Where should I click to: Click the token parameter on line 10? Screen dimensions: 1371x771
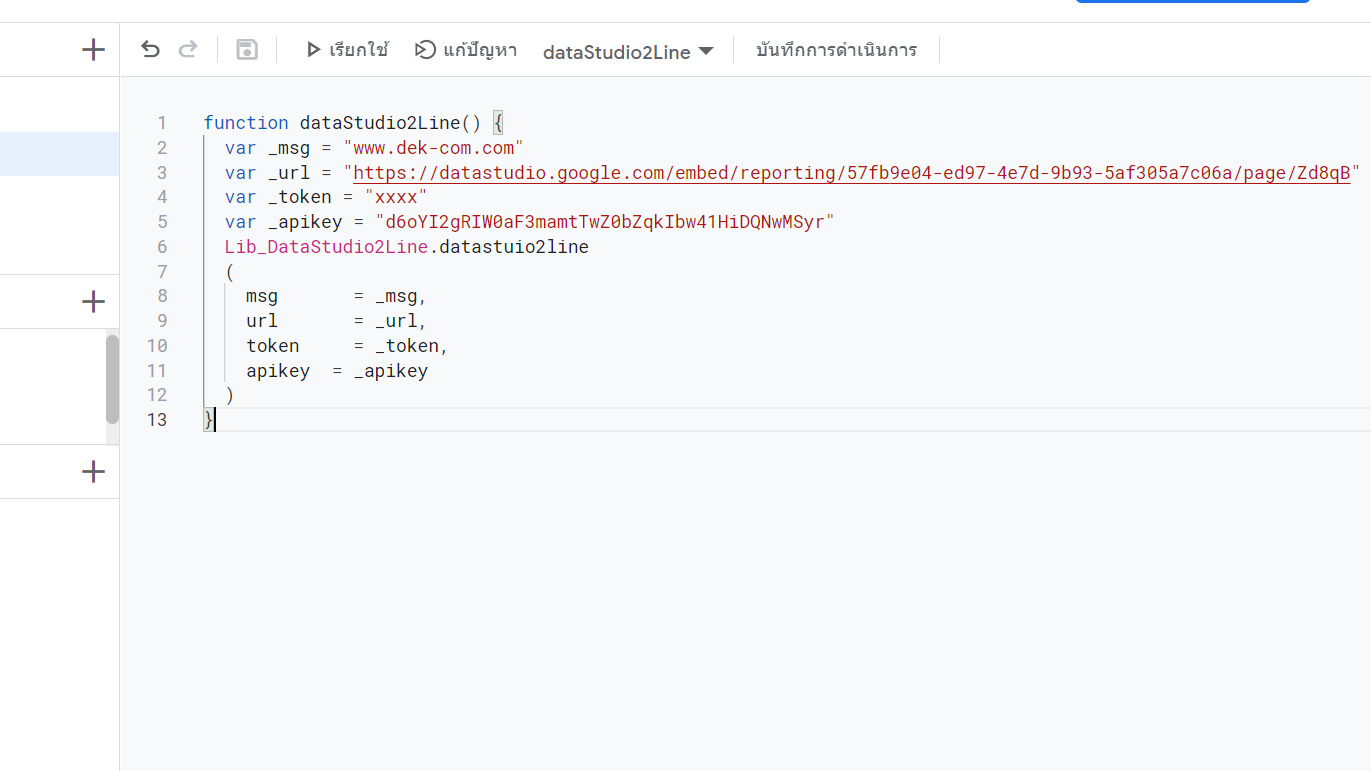(x=273, y=346)
